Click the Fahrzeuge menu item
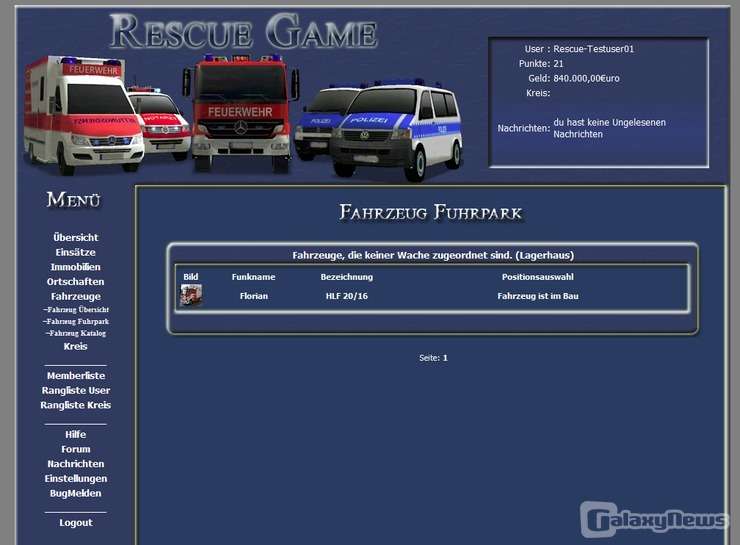Image resolution: width=740 pixels, height=545 pixels. coord(76,296)
